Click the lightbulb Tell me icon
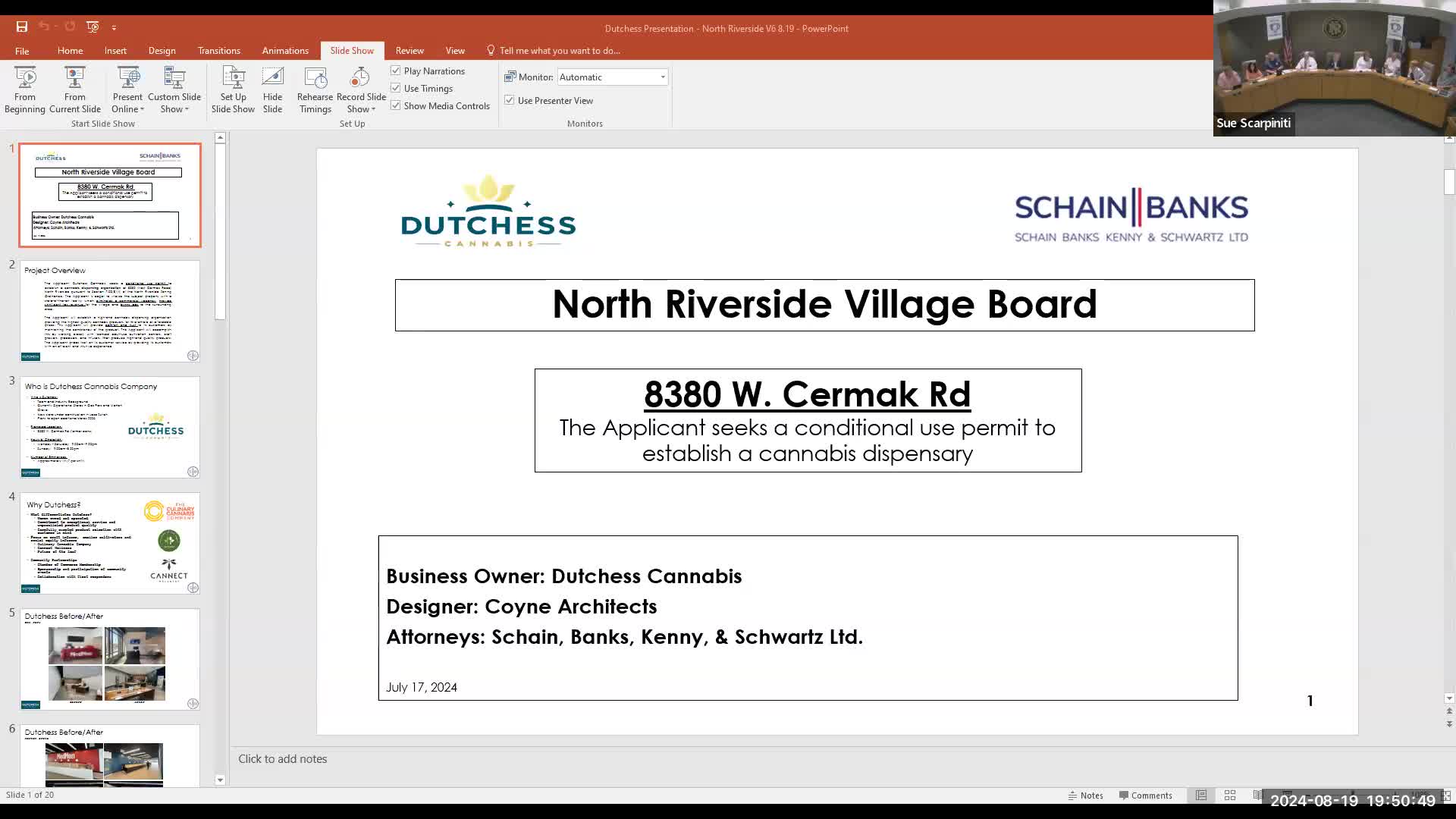 coord(491,50)
